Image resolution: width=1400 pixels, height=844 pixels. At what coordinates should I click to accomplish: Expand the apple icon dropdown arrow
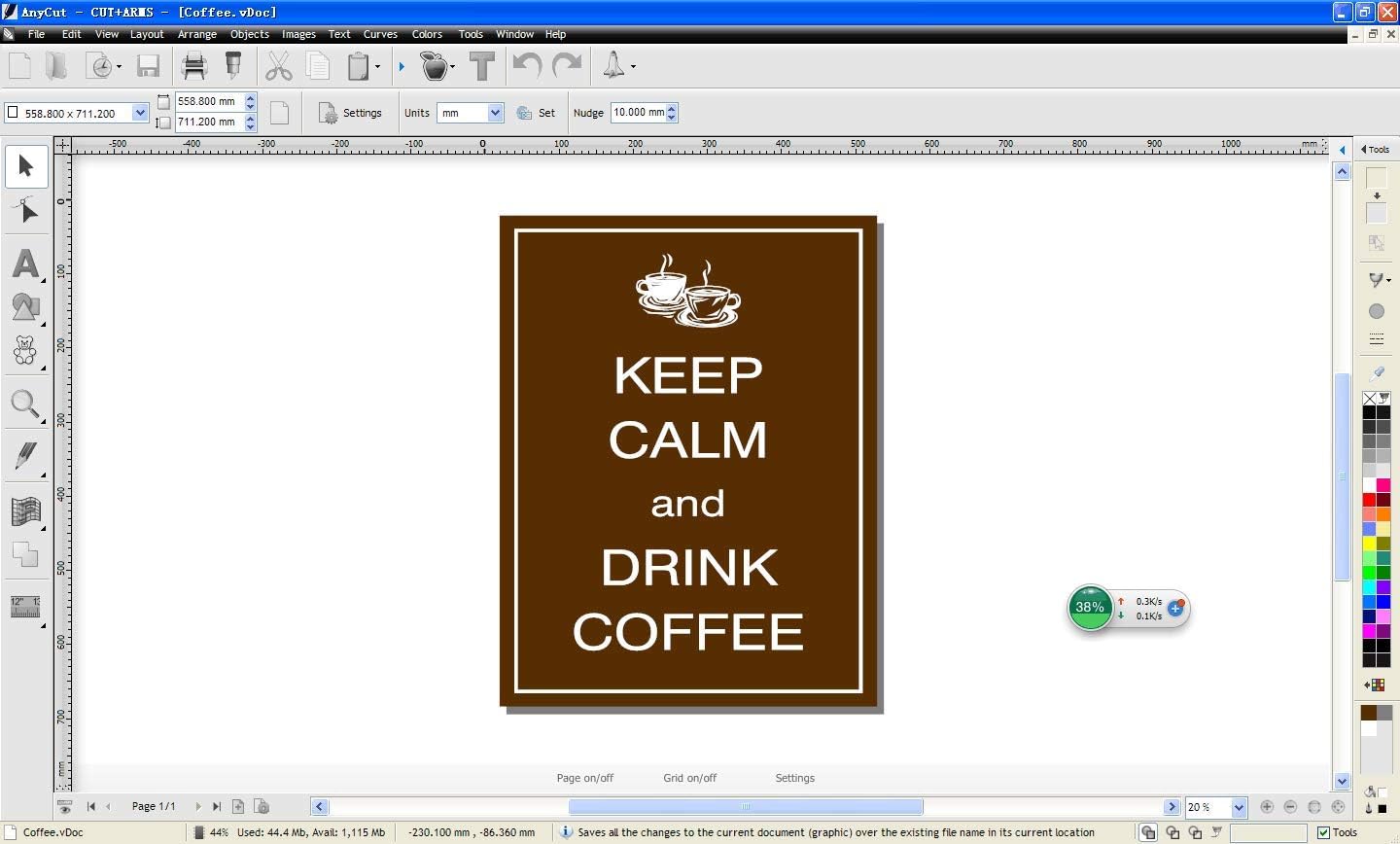click(452, 67)
